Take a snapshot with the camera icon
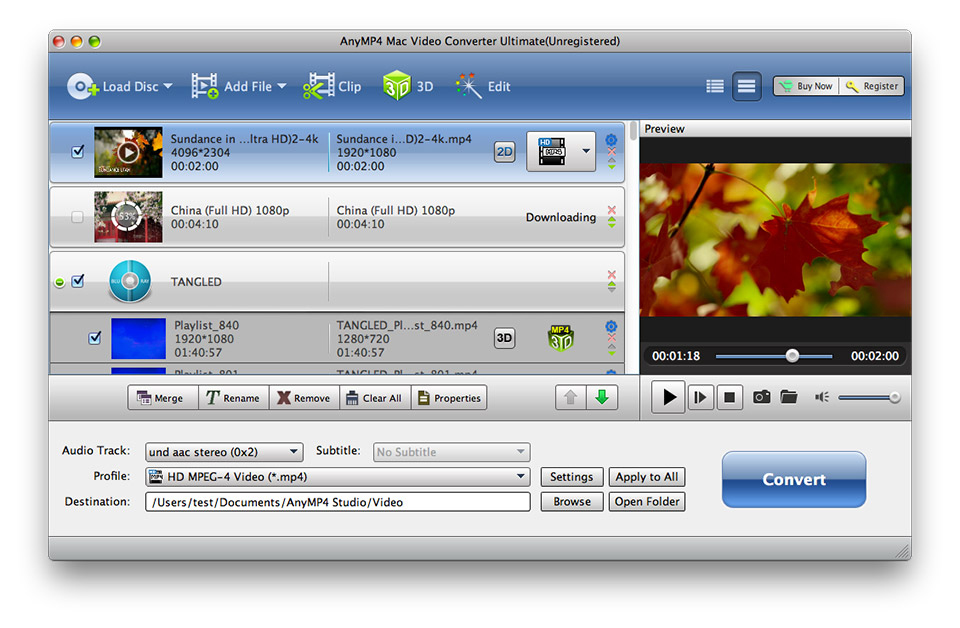Viewport: 960px width, 628px height. (761, 397)
